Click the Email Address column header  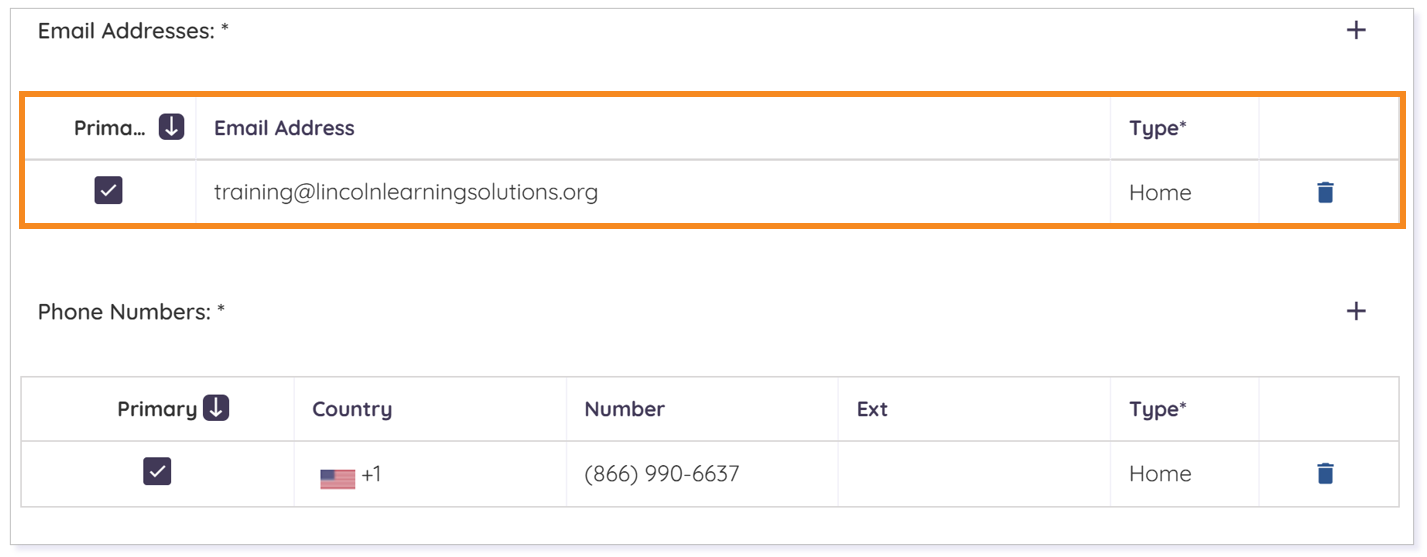(x=284, y=128)
